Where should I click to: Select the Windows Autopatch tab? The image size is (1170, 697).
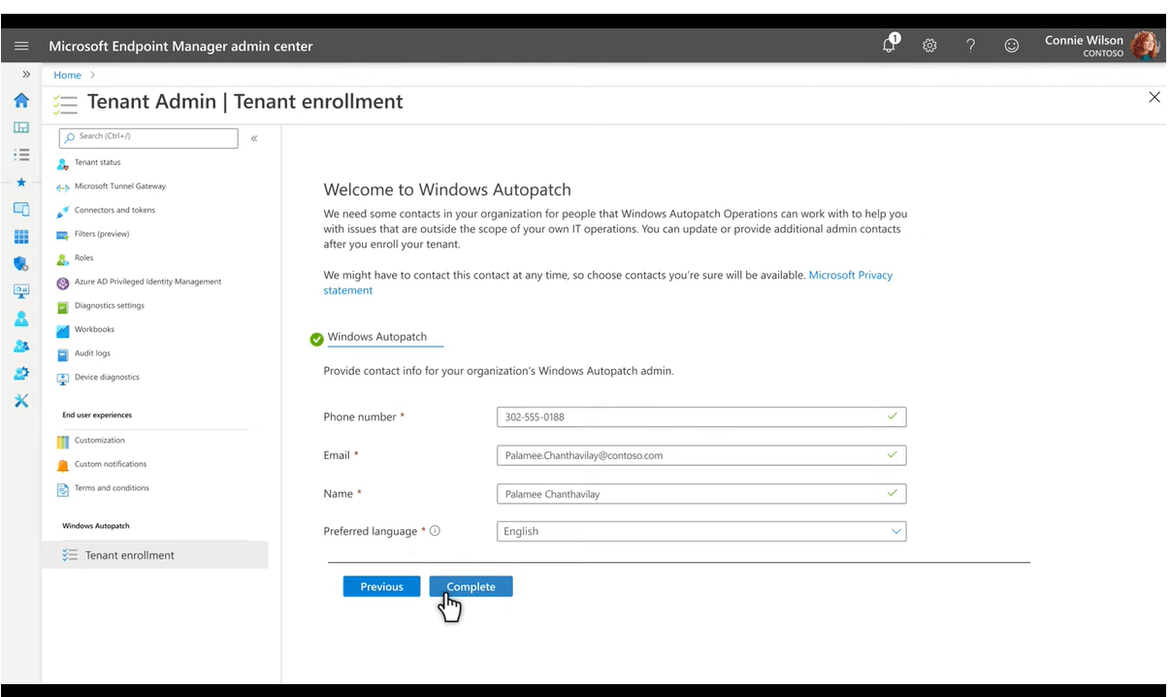(377, 337)
